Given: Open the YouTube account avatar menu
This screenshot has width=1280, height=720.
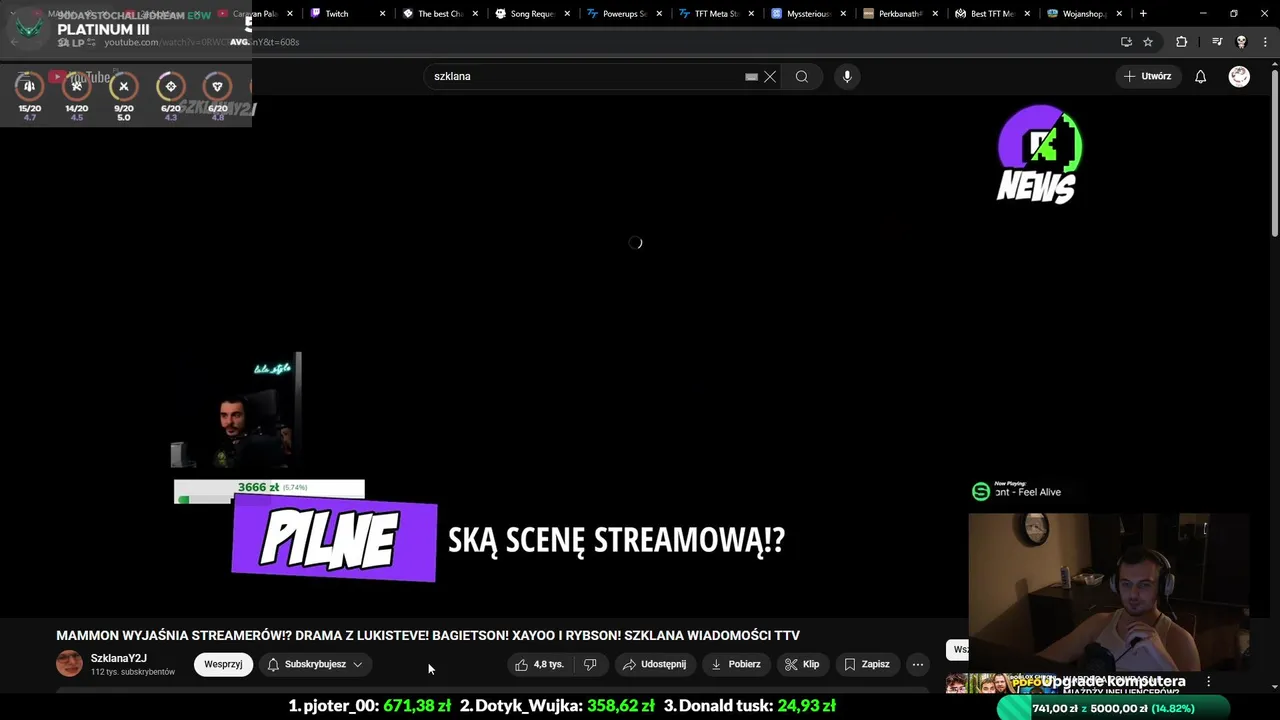Looking at the screenshot, I should [1239, 76].
